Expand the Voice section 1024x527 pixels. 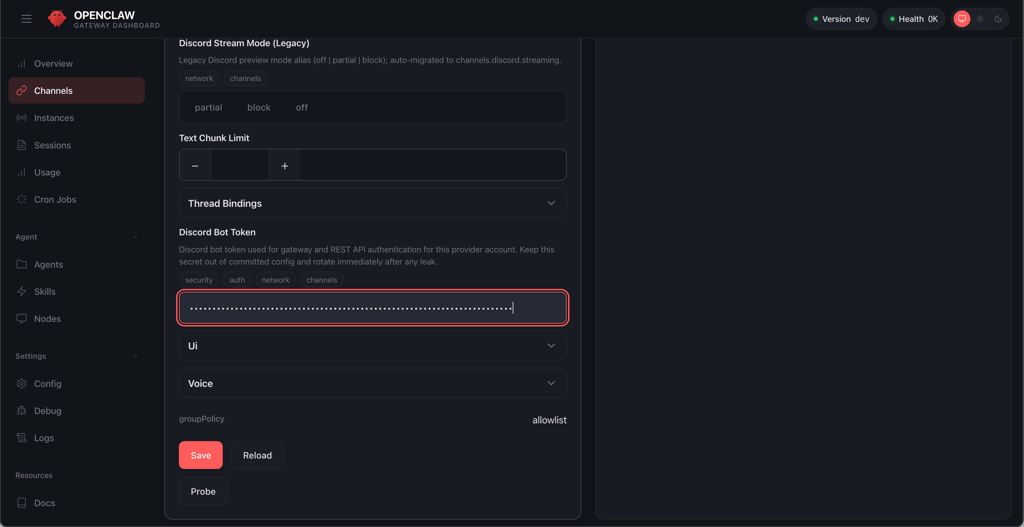372,383
